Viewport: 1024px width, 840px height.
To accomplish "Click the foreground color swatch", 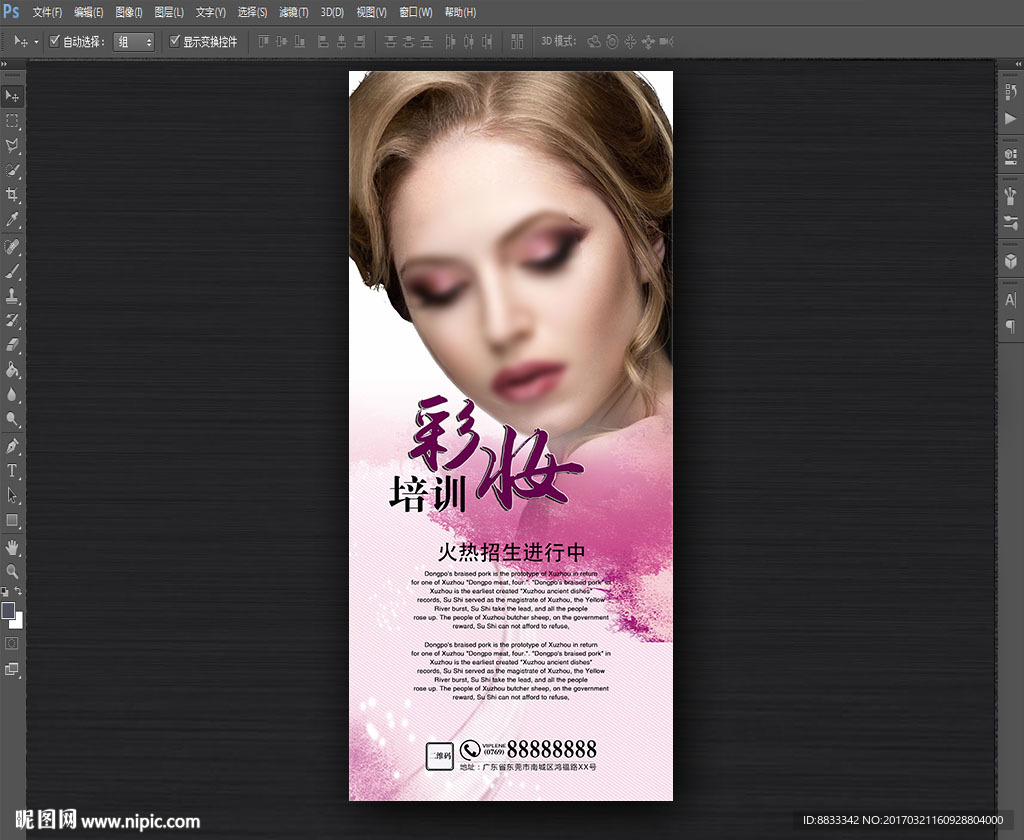I will 9,610.
